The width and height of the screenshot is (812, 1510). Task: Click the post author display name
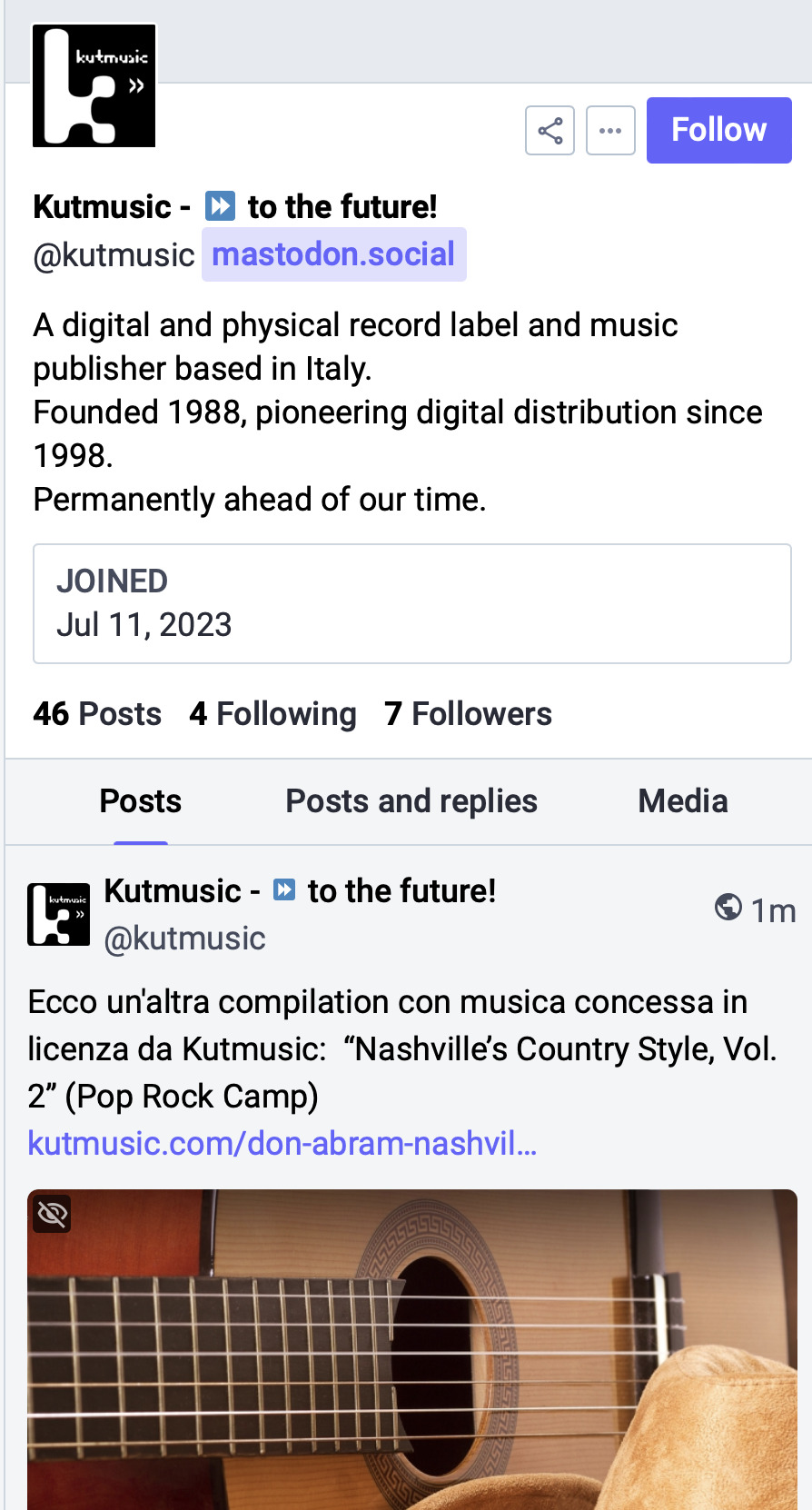[301, 891]
